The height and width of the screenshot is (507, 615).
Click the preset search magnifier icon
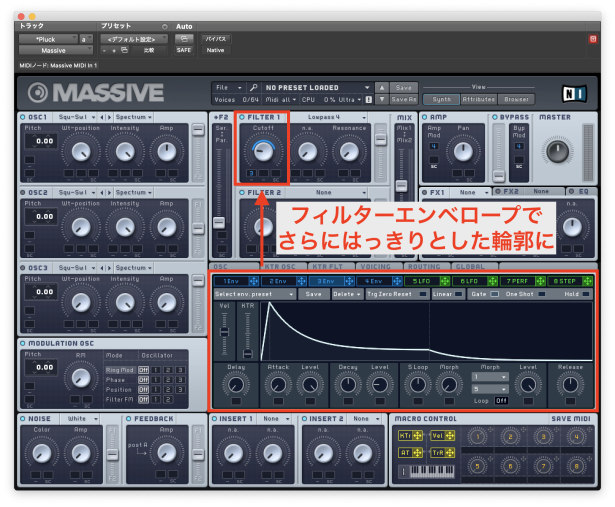click(254, 87)
